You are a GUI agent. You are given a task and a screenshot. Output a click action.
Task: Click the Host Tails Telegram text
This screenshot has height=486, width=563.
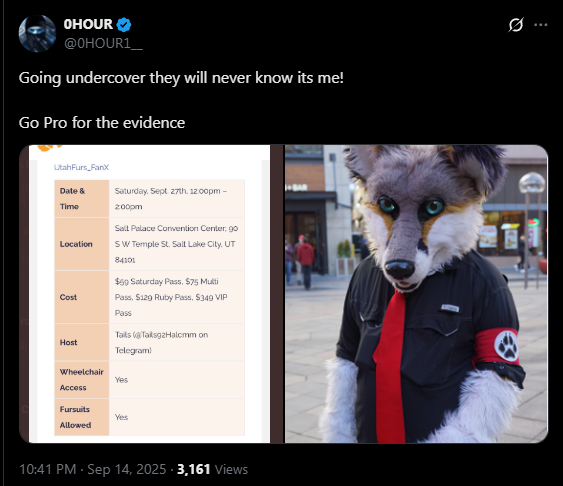(x=161, y=342)
